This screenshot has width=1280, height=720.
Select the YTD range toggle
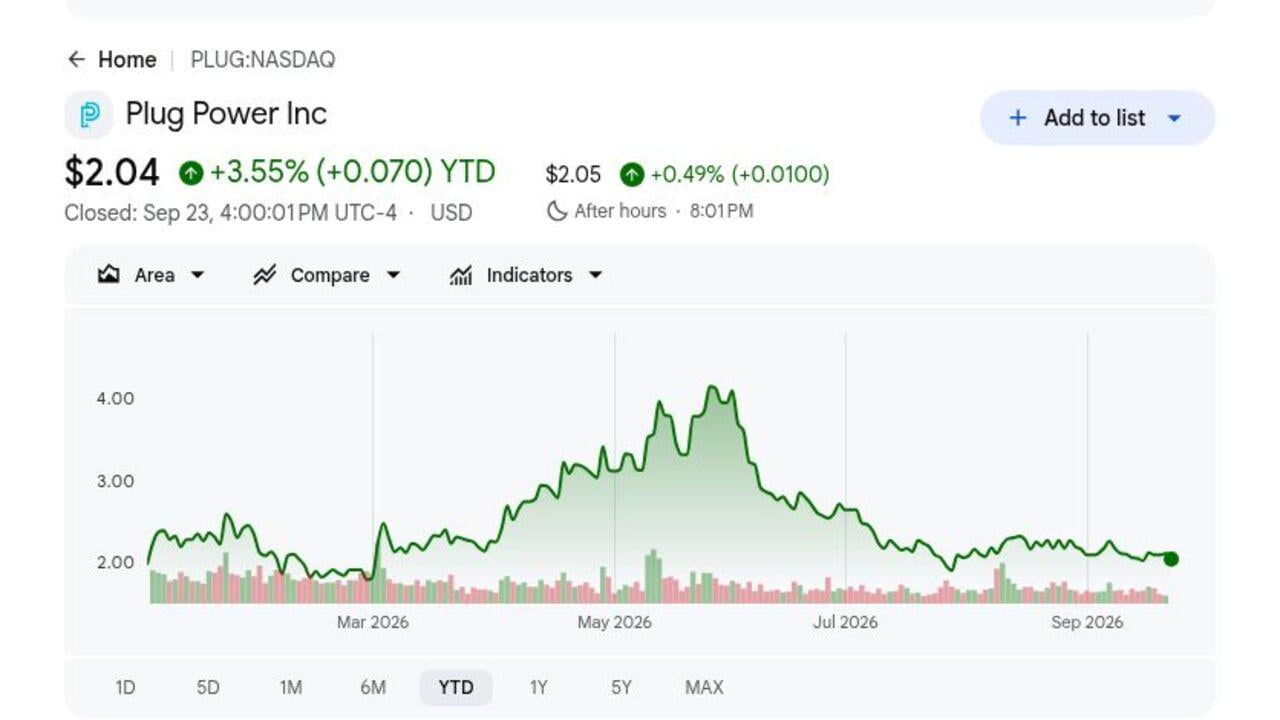point(456,687)
